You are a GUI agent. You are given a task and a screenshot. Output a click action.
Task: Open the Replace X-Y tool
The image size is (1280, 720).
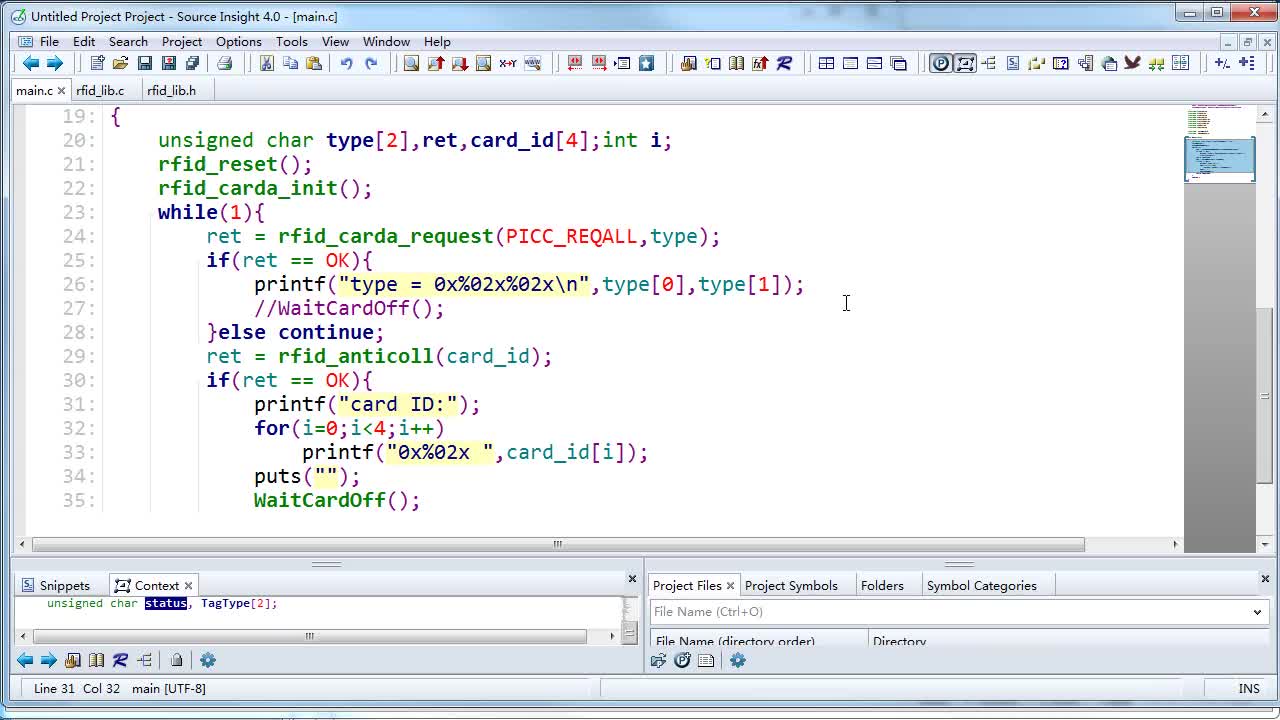508,63
